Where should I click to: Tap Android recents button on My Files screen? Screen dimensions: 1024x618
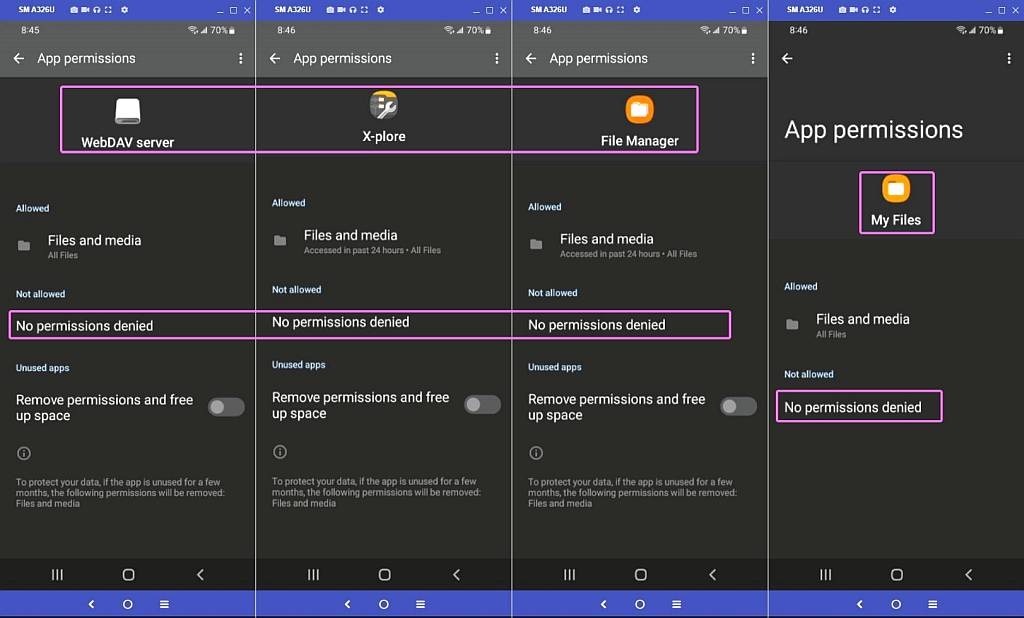[x=825, y=574]
